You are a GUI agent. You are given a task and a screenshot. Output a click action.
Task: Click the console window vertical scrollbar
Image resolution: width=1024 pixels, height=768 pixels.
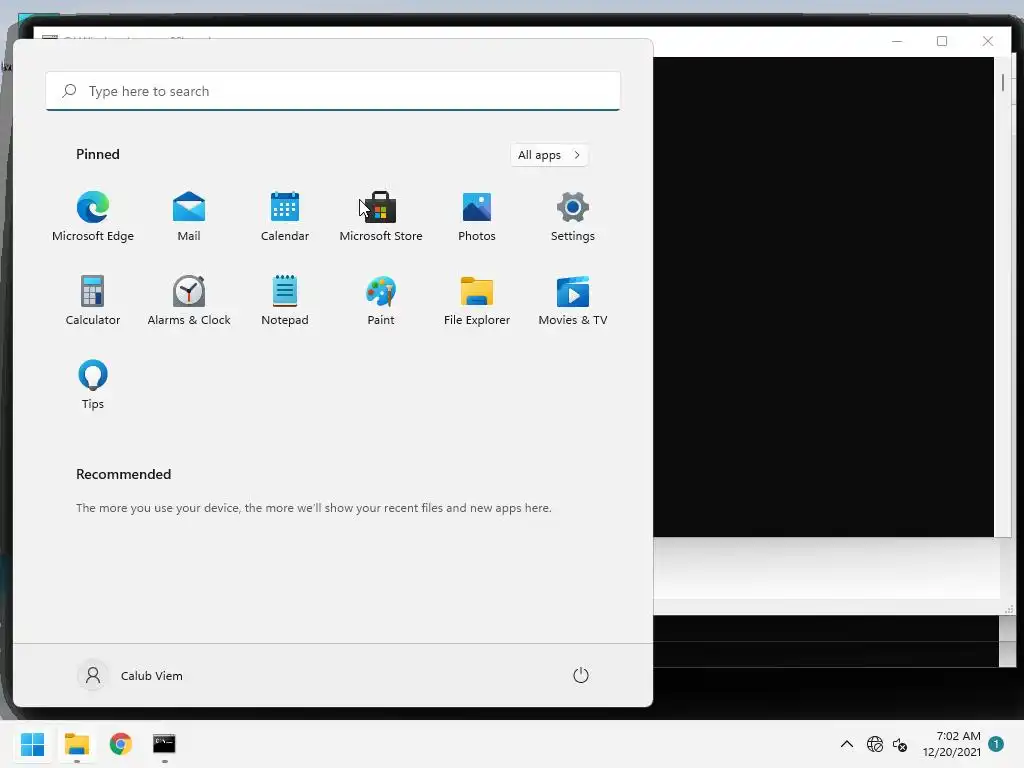click(x=1002, y=297)
